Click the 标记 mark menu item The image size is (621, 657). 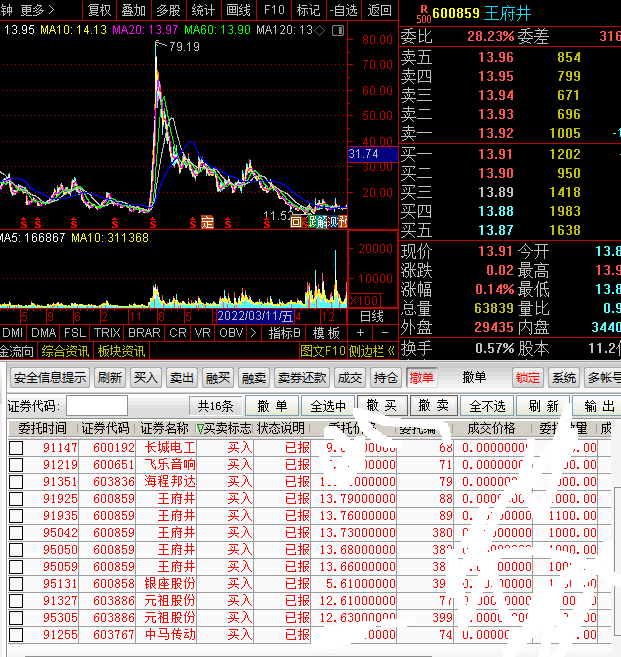308,10
